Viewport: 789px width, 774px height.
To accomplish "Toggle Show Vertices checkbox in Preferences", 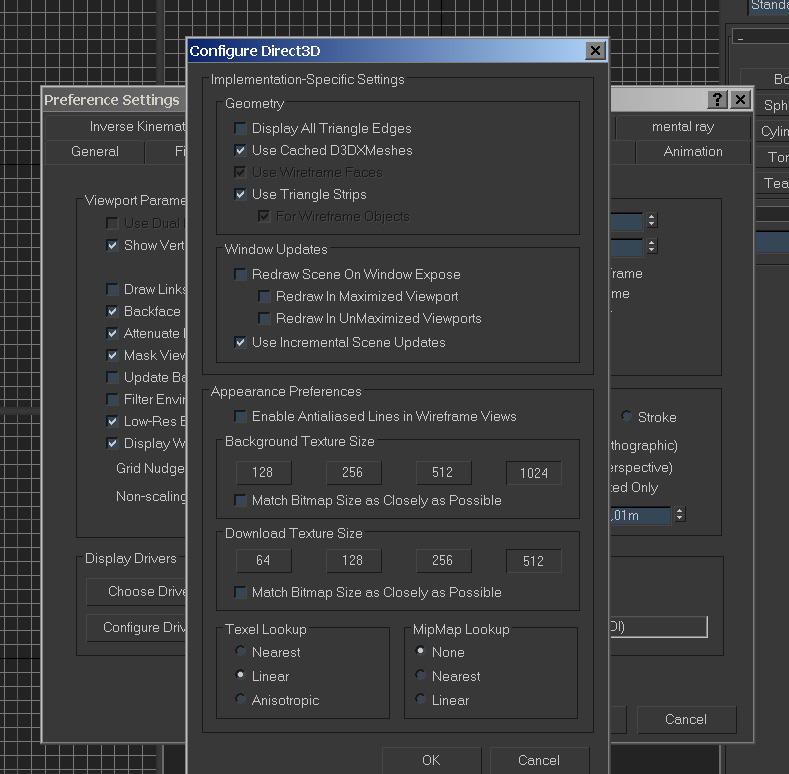I will (112, 246).
